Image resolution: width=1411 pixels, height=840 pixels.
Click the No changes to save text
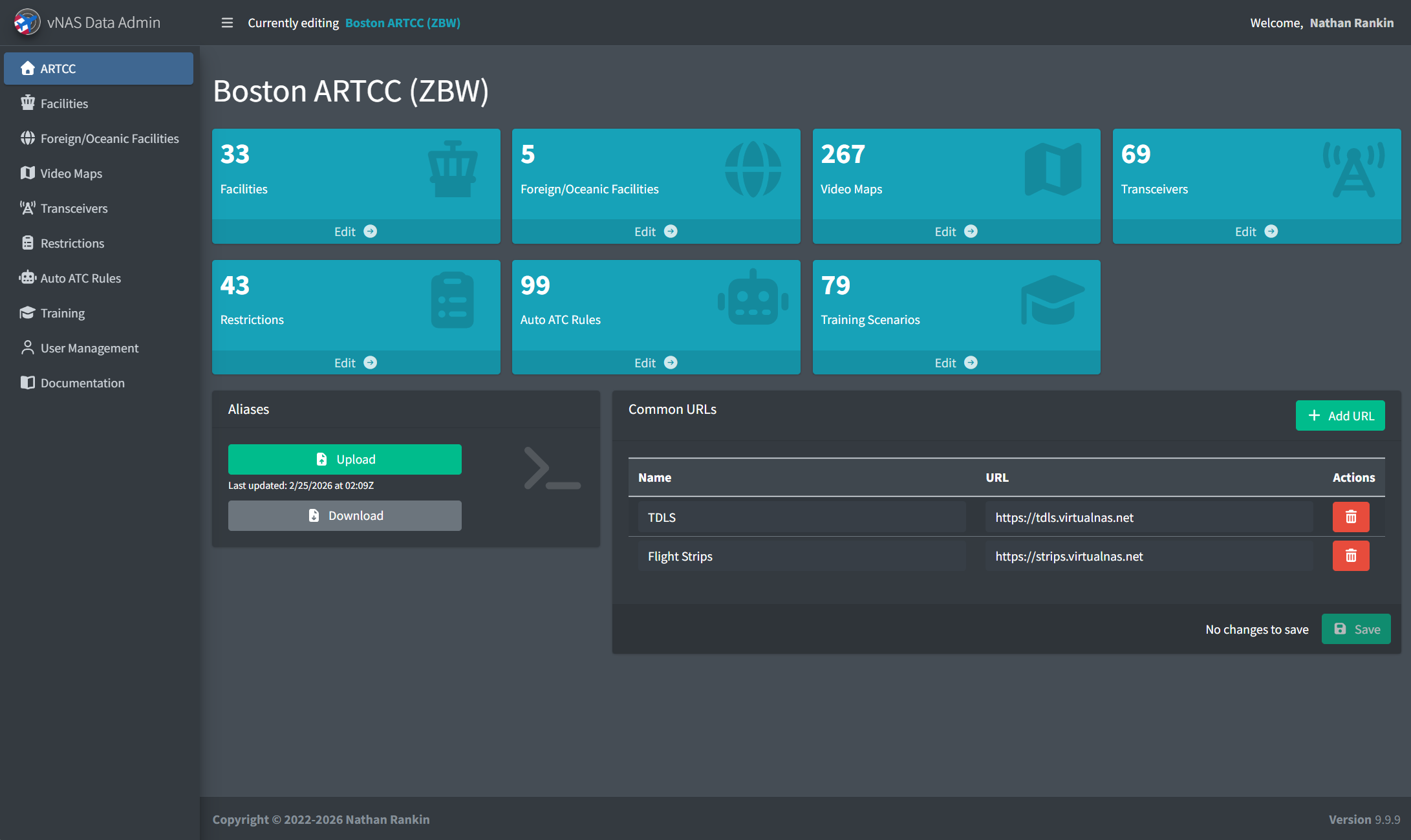1257,629
